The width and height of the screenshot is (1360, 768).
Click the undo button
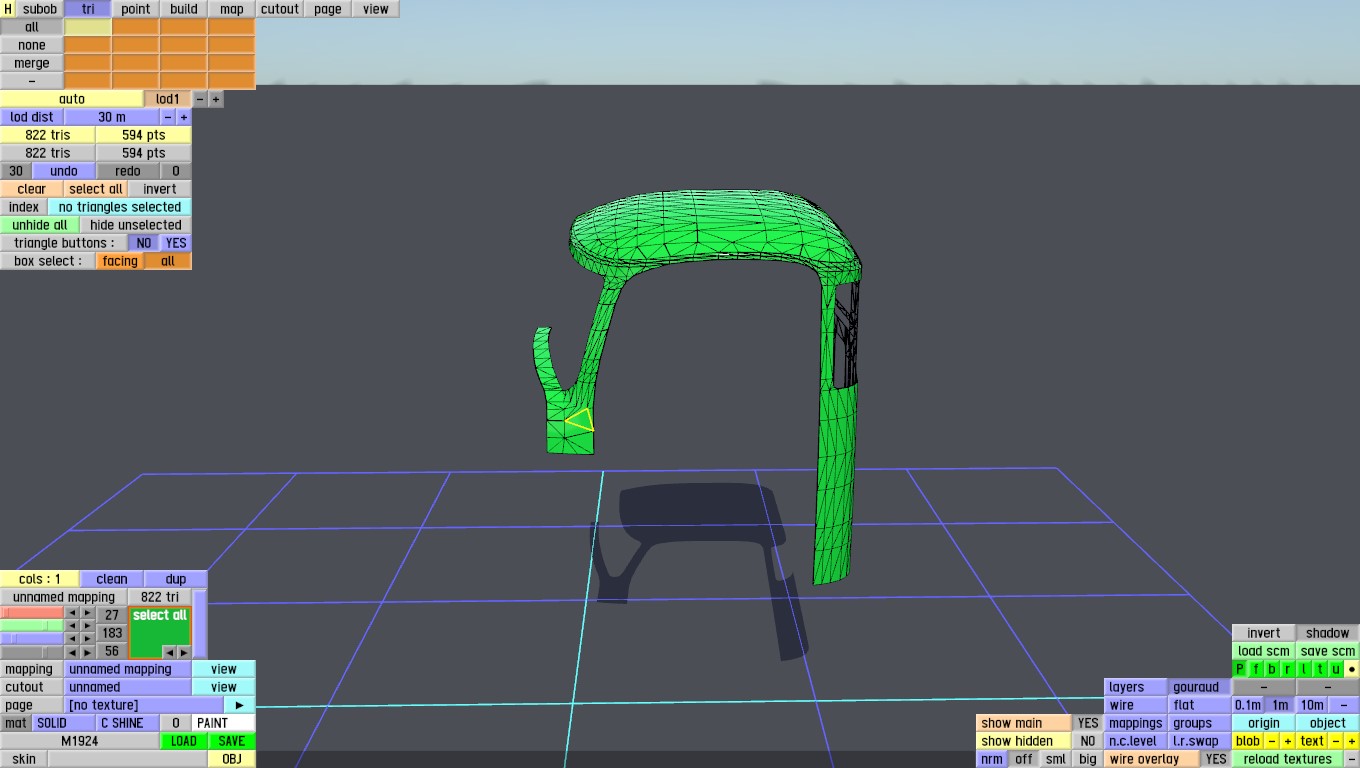pos(64,171)
